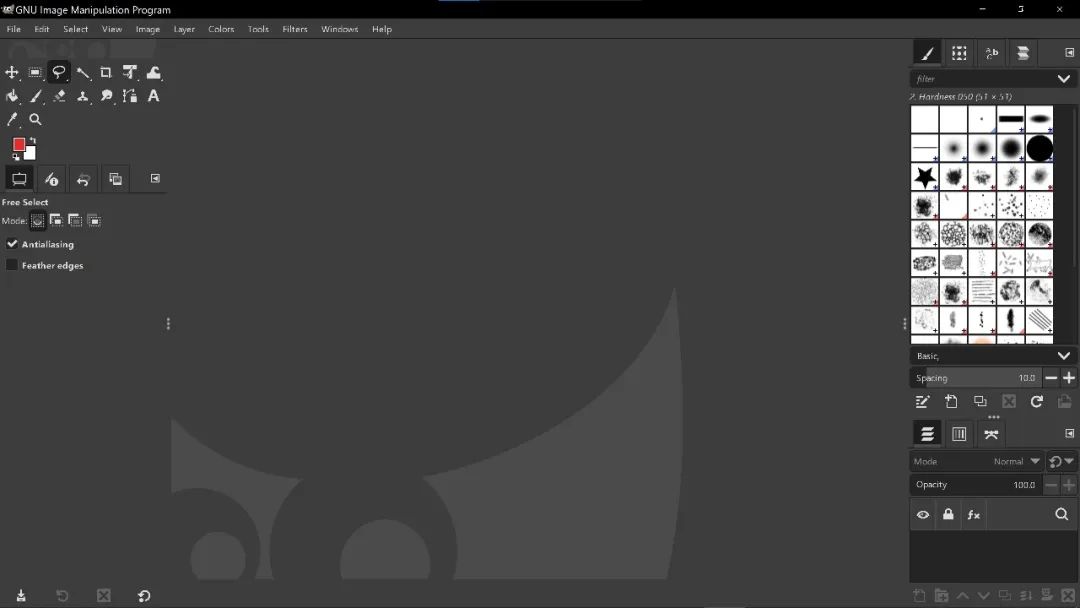Increase brush Spacing with plus button
This screenshot has height=608, width=1080.
[1068, 377]
